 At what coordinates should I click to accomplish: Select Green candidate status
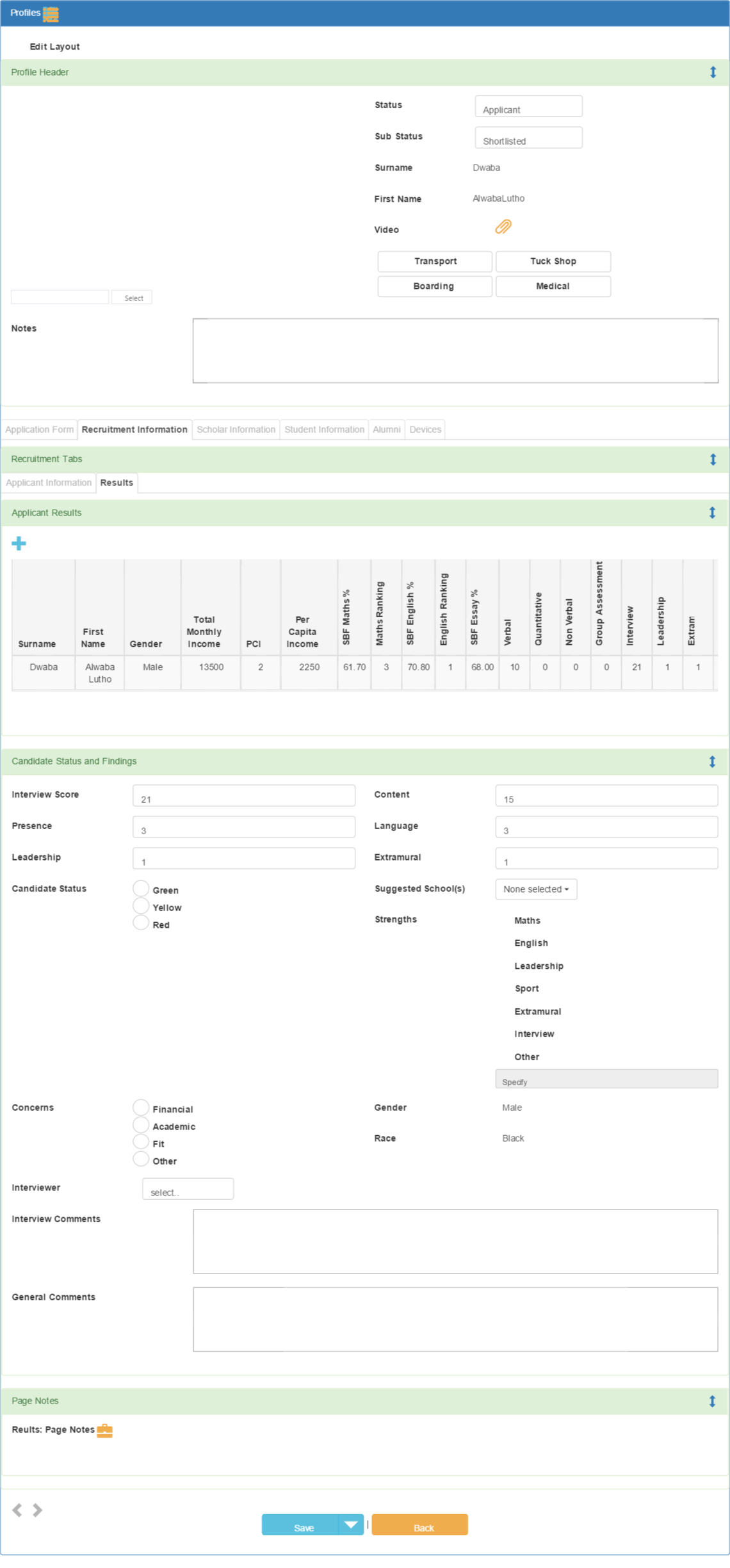click(x=141, y=888)
